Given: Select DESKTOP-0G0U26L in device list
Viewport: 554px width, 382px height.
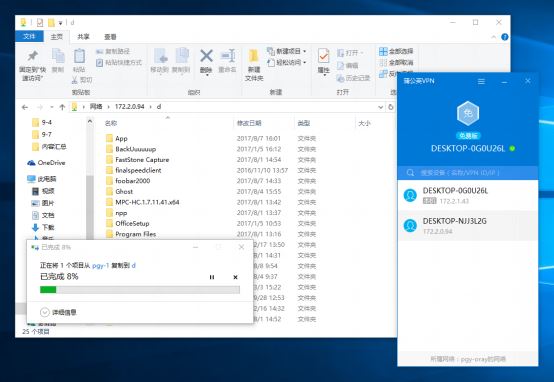Looking at the screenshot, I should tap(468, 195).
